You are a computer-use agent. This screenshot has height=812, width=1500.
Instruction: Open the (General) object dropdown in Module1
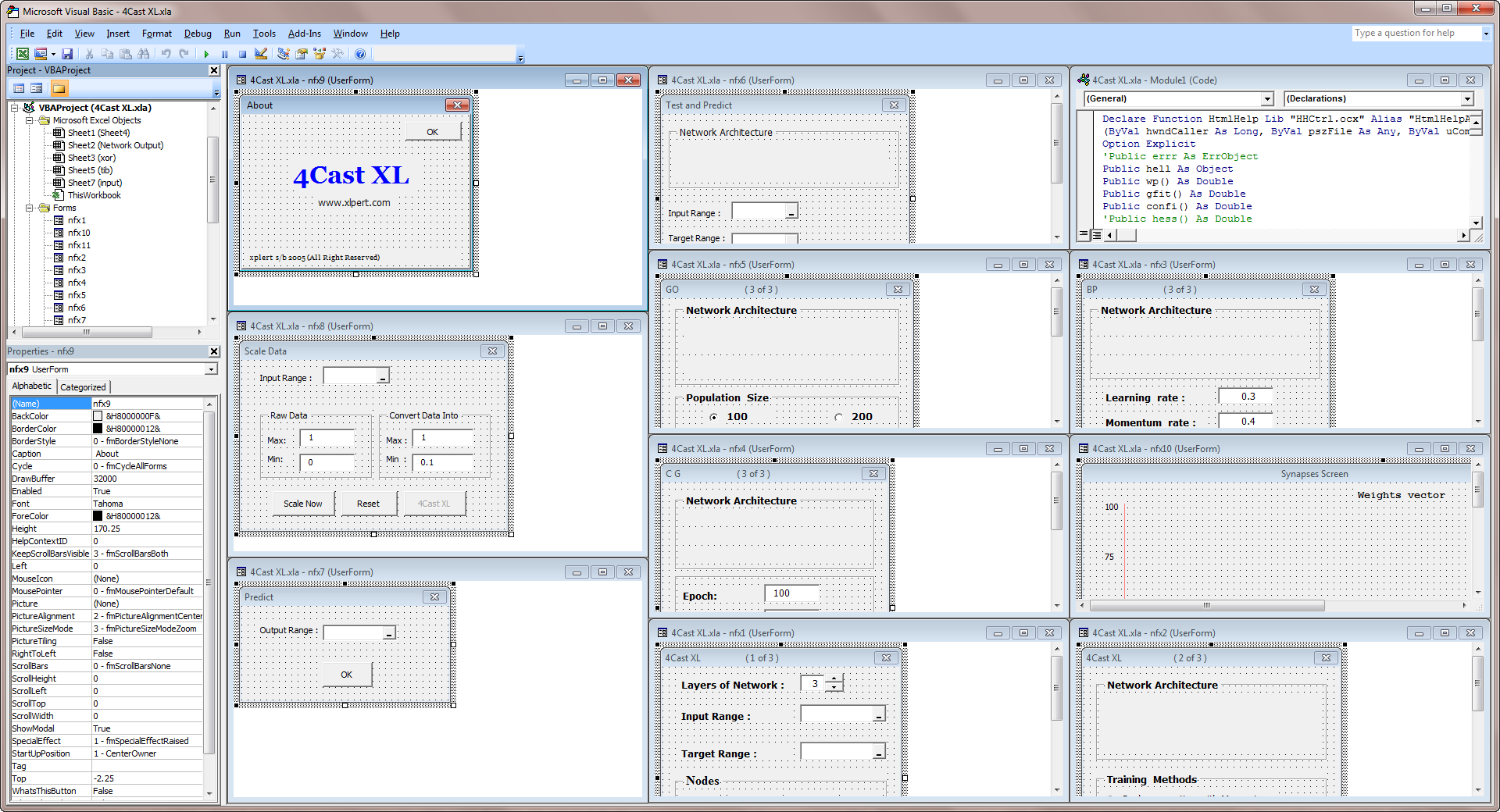[x=1267, y=99]
